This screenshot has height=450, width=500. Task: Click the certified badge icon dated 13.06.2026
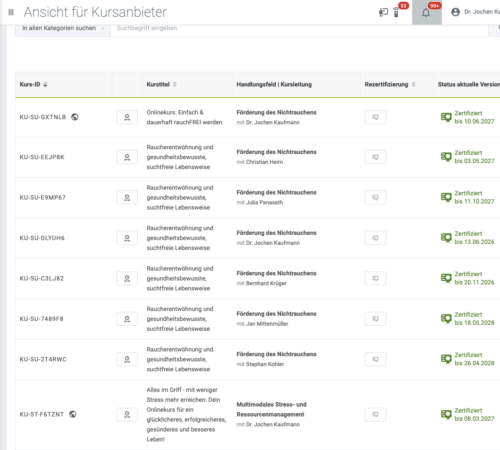[x=446, y=238]
